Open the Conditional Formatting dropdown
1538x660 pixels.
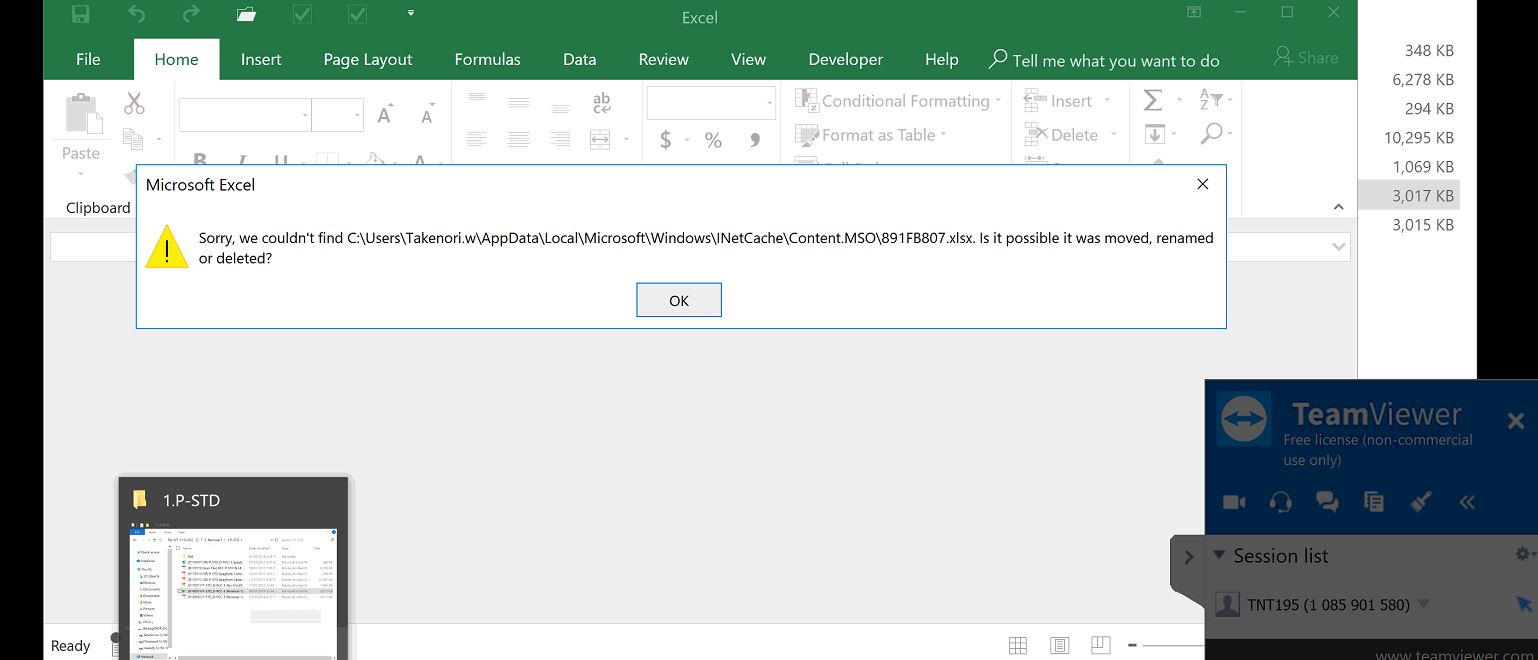(898, 101)
